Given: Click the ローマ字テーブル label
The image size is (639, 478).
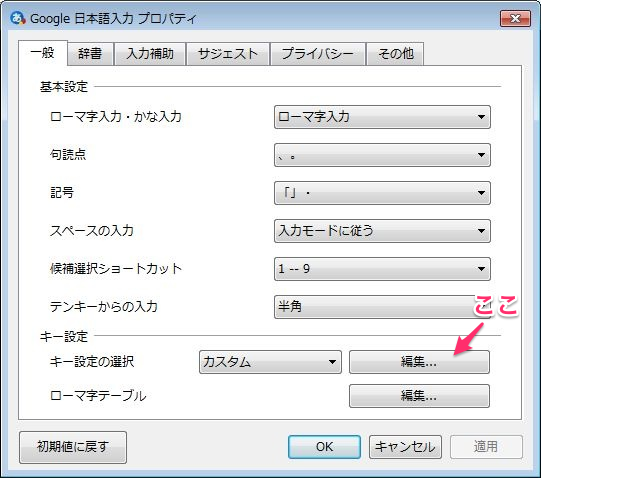Looking at the screenshot, I should click(98, 396).
